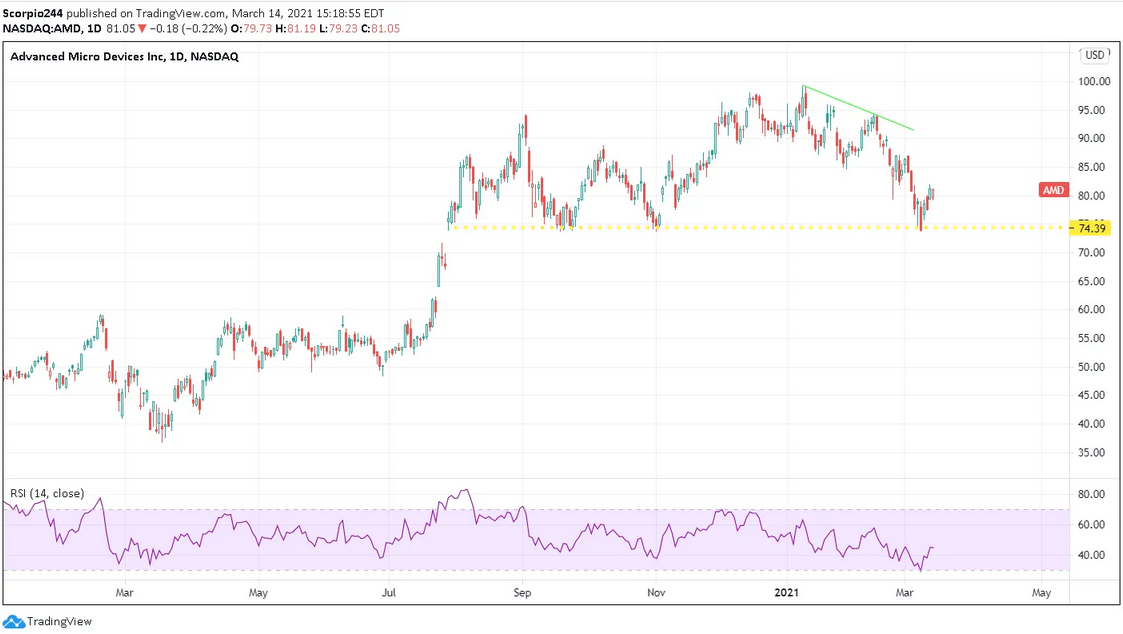1123x634 pixels.
Task: Click the 45.00 price axis label
Action: (1091, 395)
